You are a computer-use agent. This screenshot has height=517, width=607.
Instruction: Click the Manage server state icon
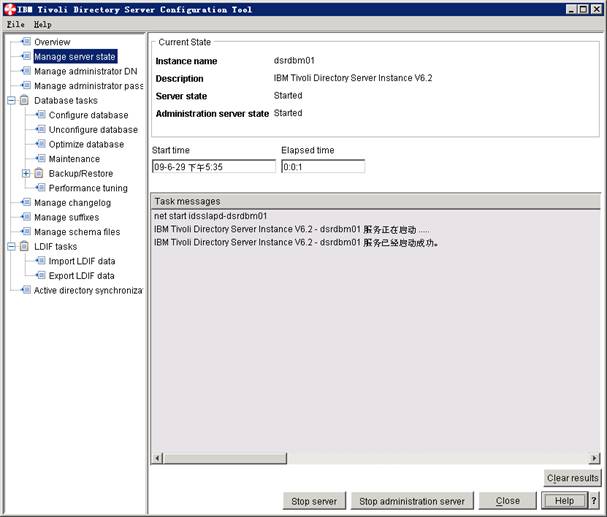coord(26,56)
